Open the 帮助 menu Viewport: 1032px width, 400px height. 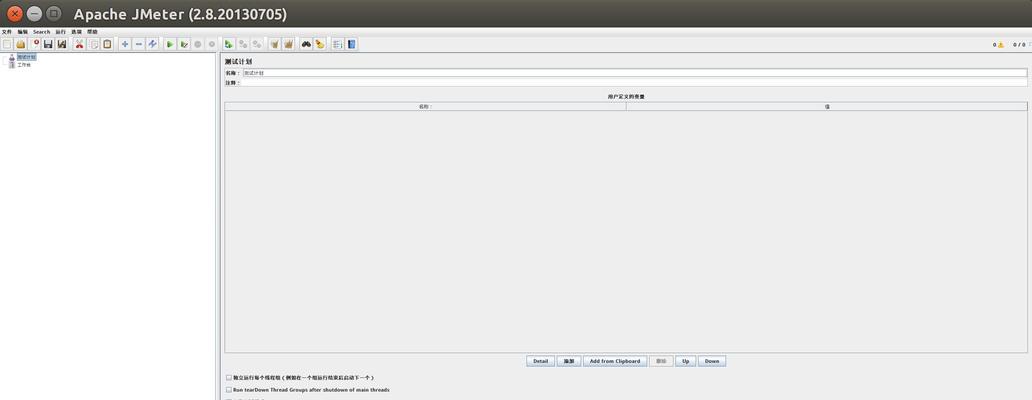click(x=92, y=32)
